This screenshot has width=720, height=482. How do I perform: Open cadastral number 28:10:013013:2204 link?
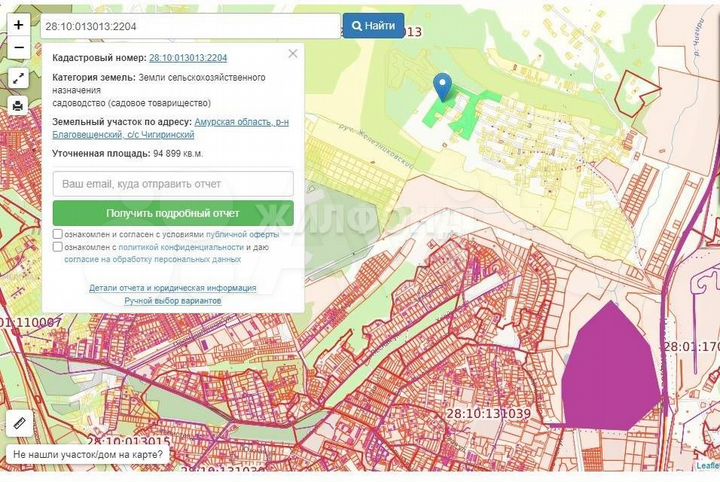[x=188, y=59]
